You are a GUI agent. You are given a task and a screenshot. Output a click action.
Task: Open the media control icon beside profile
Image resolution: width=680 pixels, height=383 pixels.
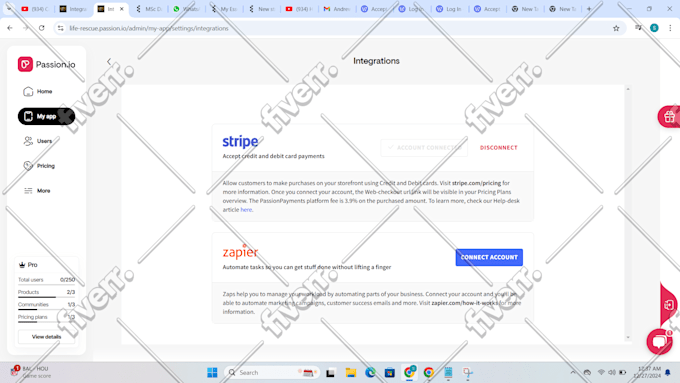tap(638, 28)
